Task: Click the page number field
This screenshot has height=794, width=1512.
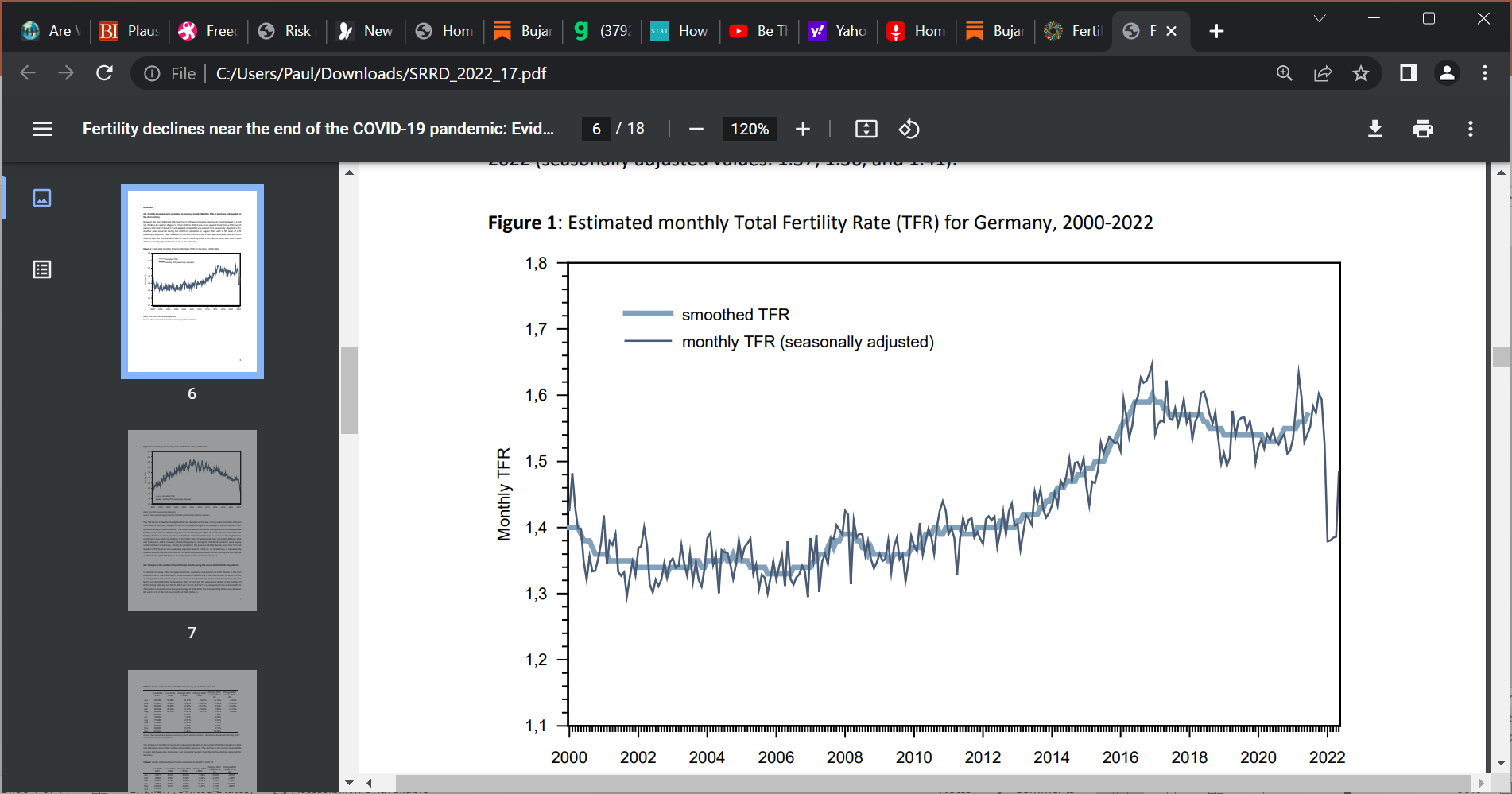Action: 596,129
